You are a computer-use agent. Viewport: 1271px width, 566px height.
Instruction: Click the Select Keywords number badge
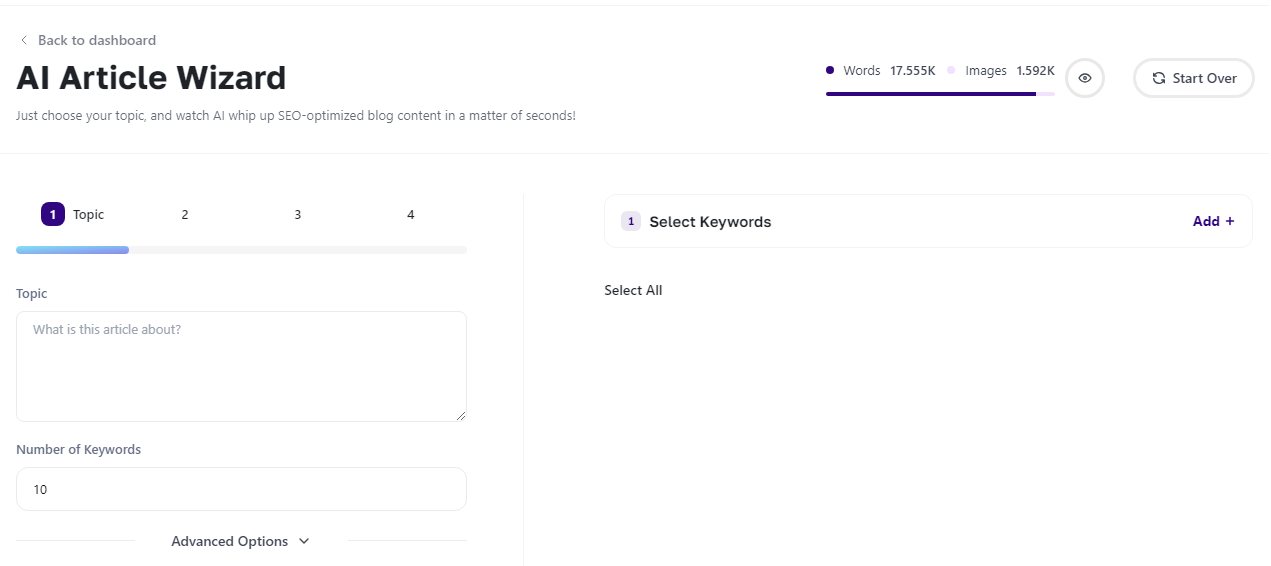[x=631, y=221]
